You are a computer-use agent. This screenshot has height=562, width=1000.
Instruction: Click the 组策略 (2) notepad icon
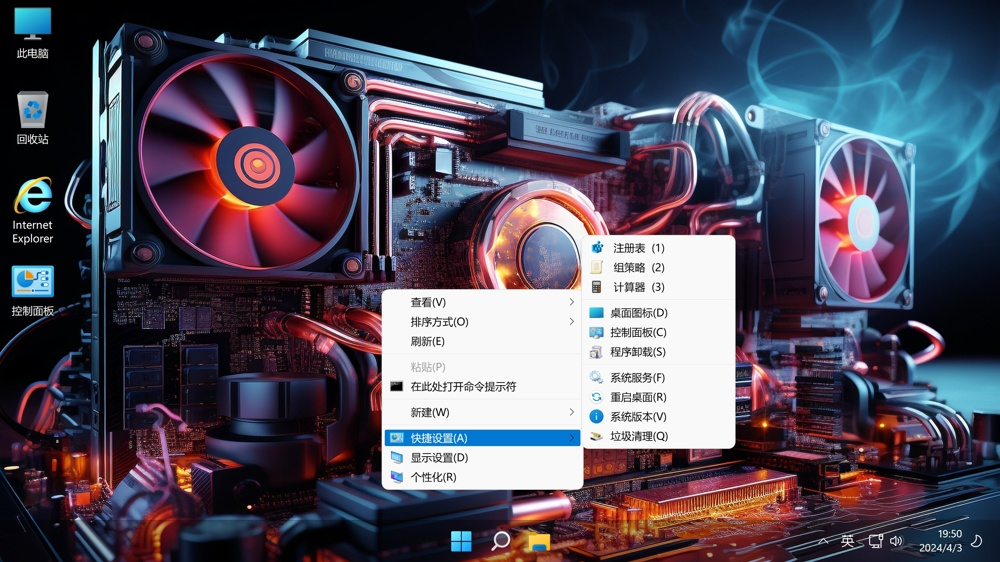(597, 267)
